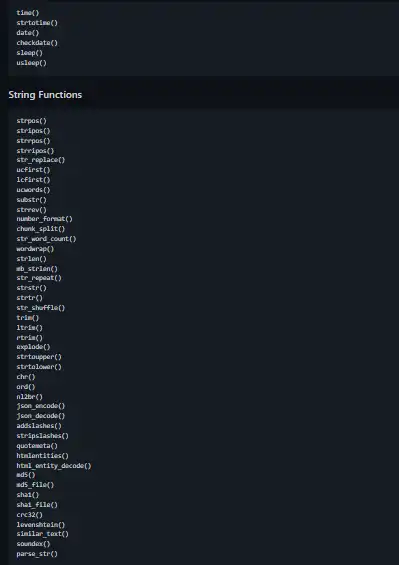This screenshot has width=399, height=565.
Task: Click the String Functions heading
Action: pyautogui.click(x=45, y=95)
